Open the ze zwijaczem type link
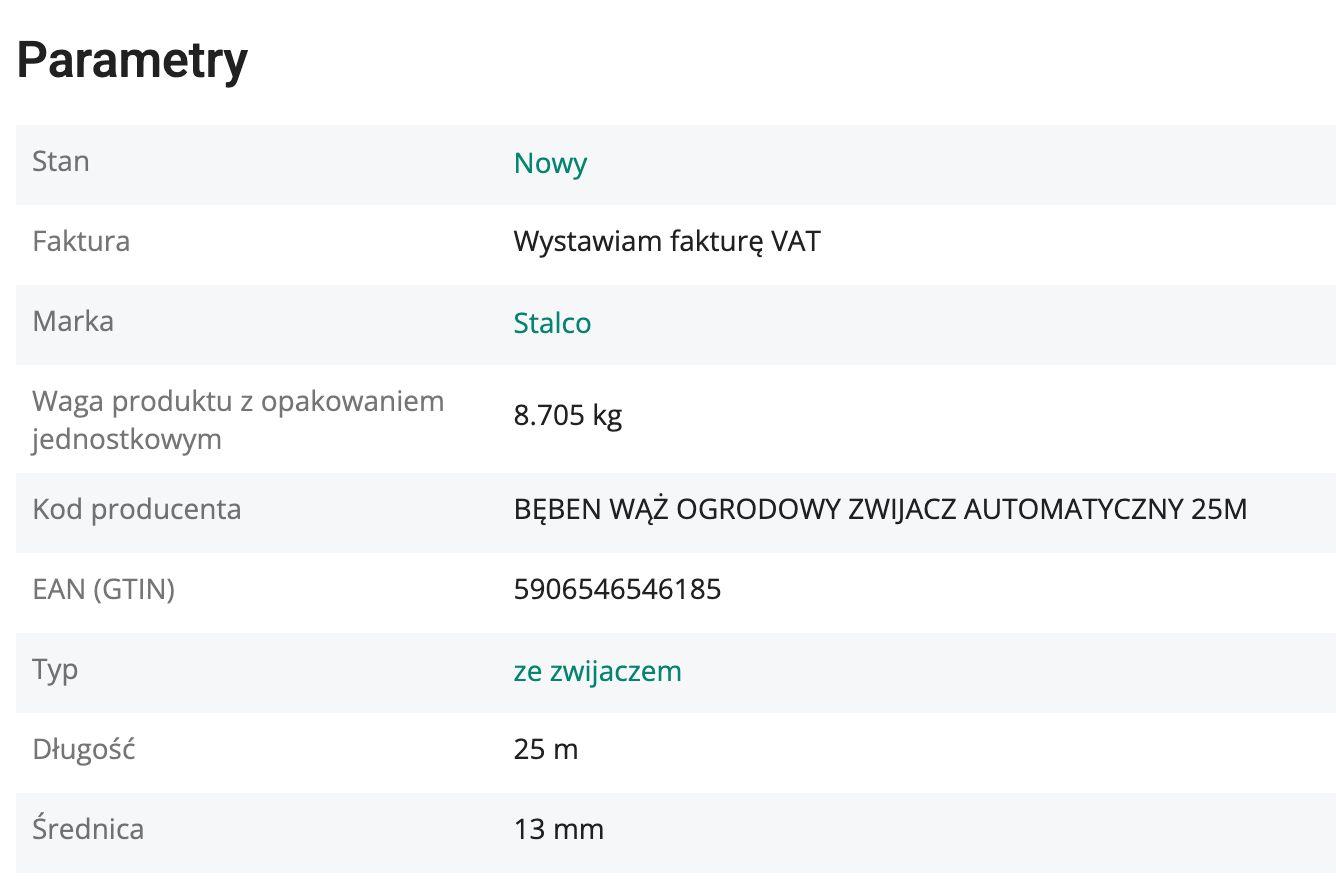 [x=598, y=671]
